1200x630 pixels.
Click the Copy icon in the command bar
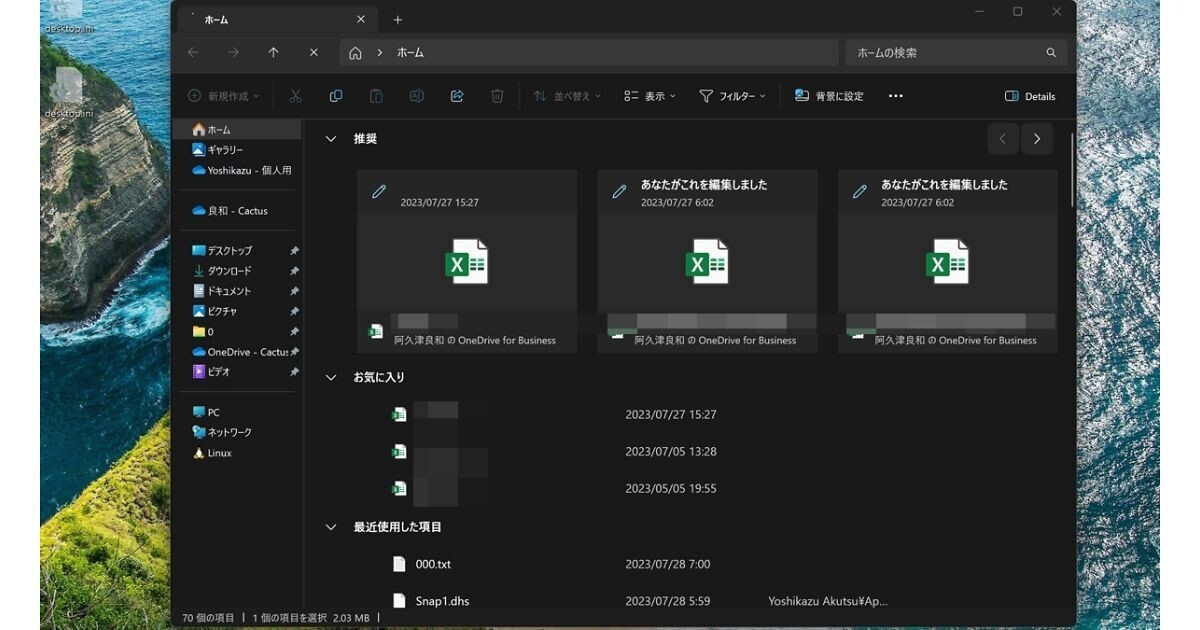pyautogui.click(x=336, y=95)
